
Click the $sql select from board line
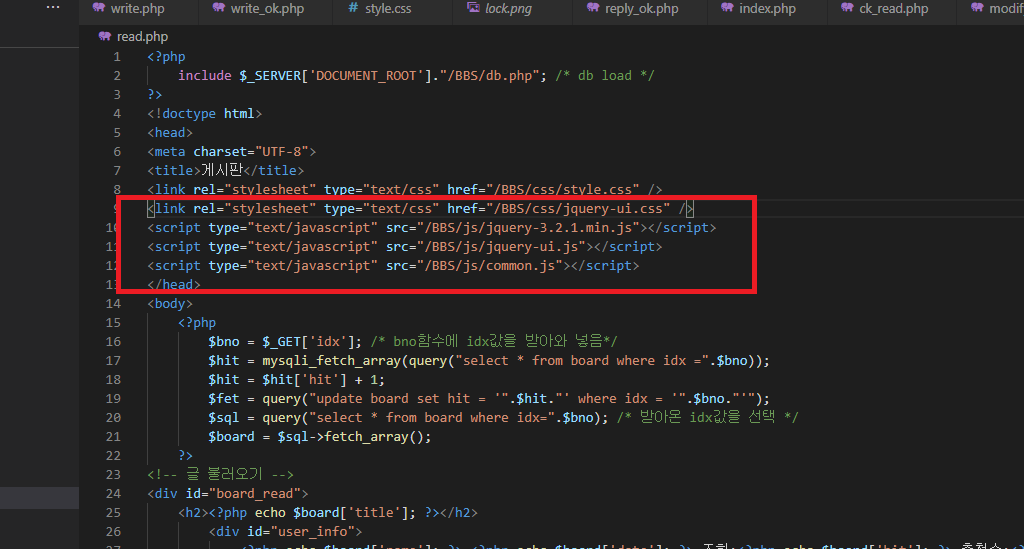point(504,417)
